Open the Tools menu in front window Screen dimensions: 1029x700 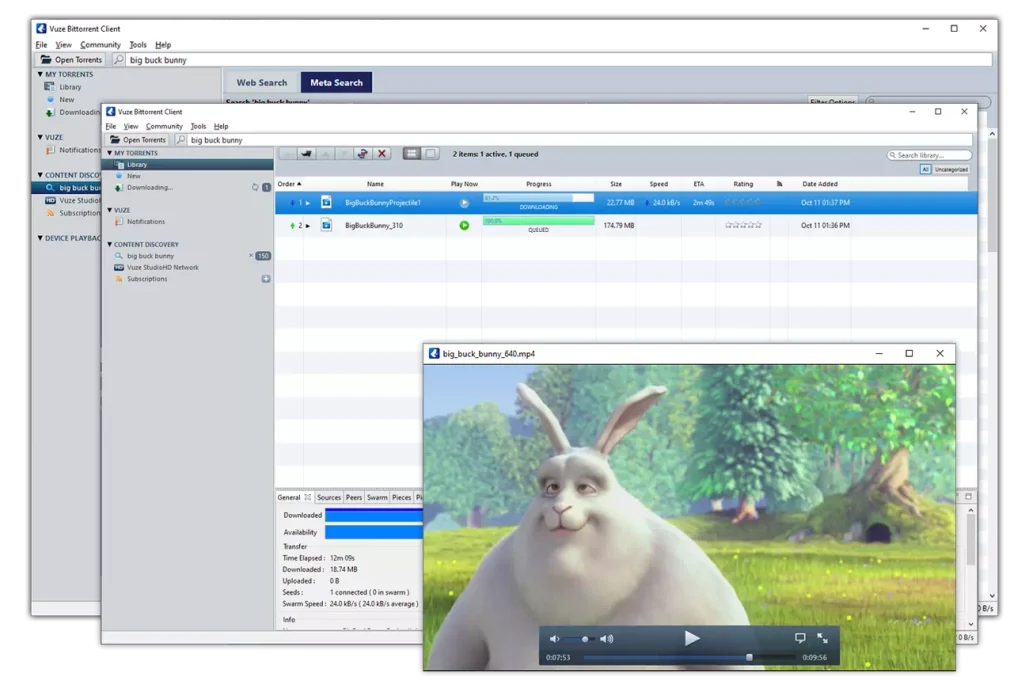click(x=198, y=126)
